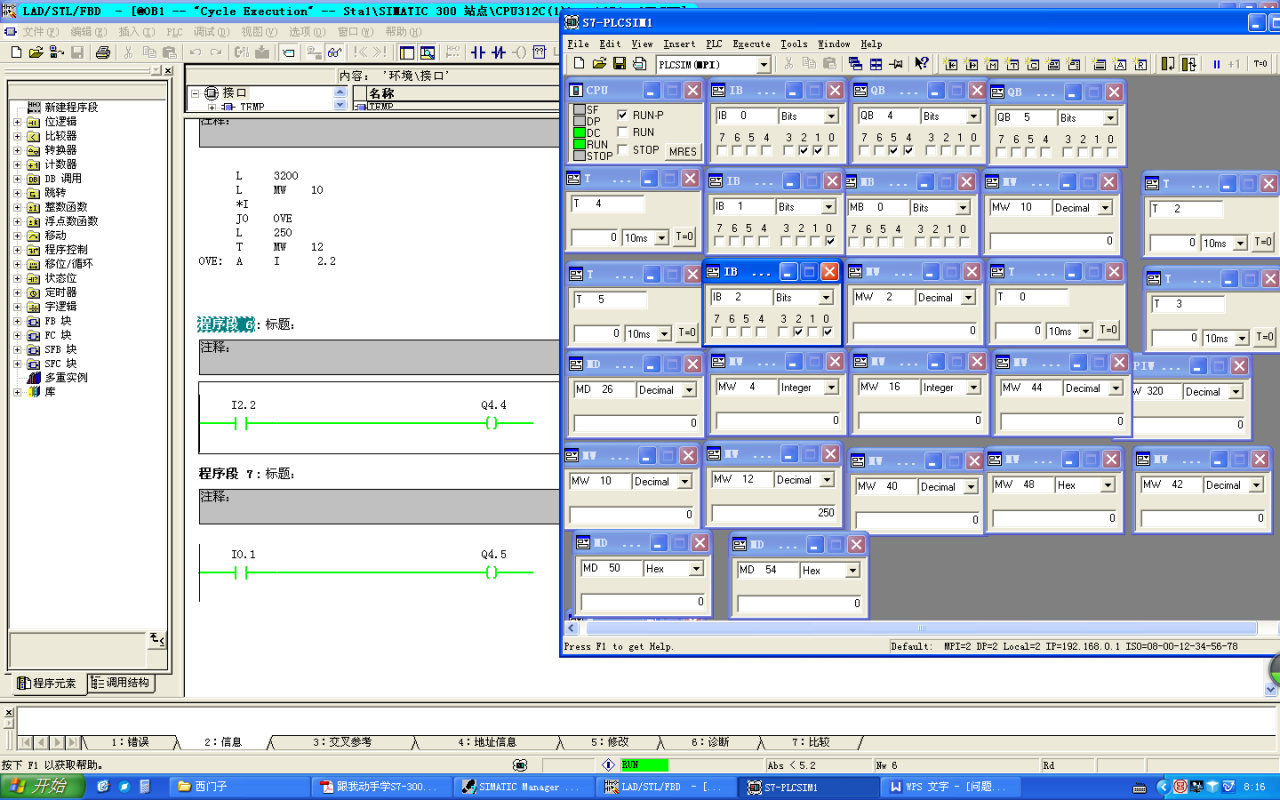Open PLCSIM File menu
The image size is (1280, 800).
point(578,44)
